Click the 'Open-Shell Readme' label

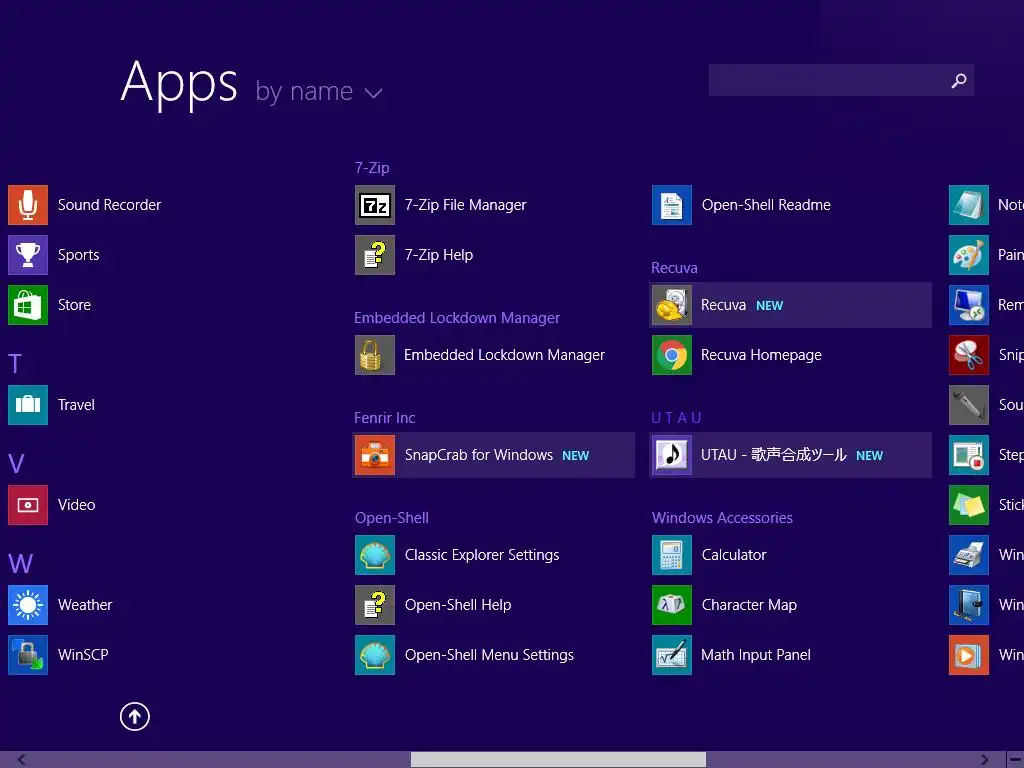(766, 205)
